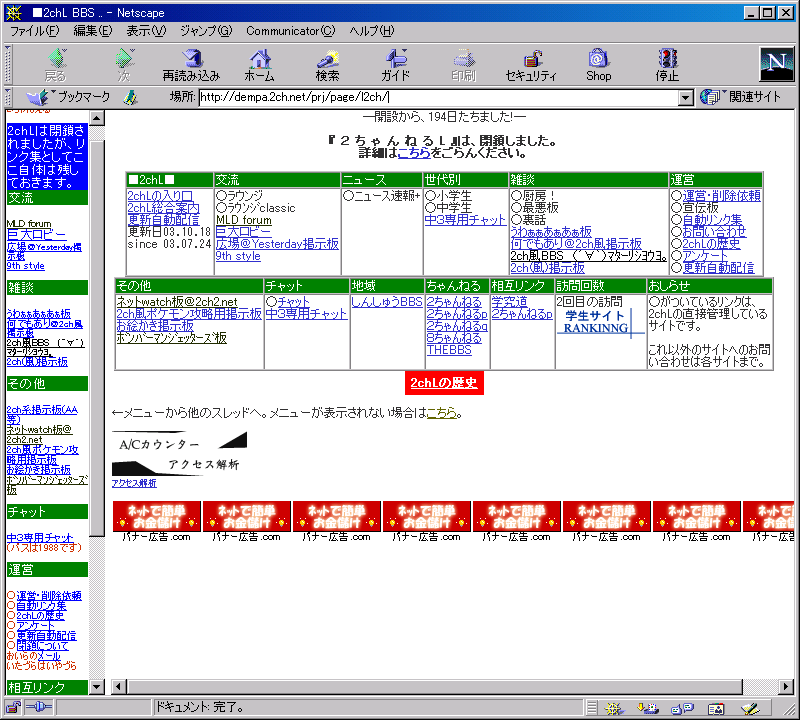
Task: Open メニュー こちら link below the history button
Action: [x=441, y=413]
